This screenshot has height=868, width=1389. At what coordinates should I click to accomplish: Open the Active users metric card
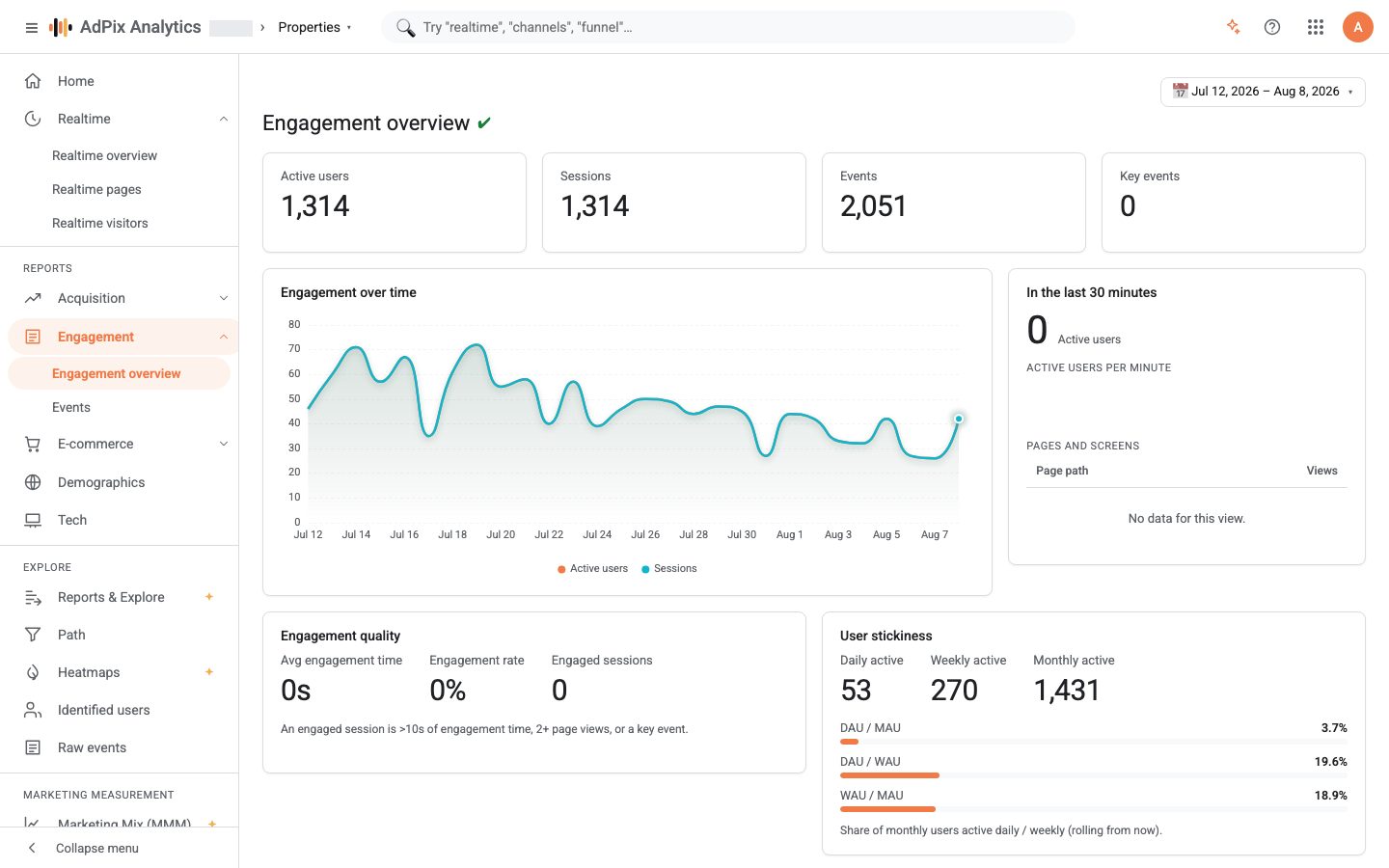point(395,203)
